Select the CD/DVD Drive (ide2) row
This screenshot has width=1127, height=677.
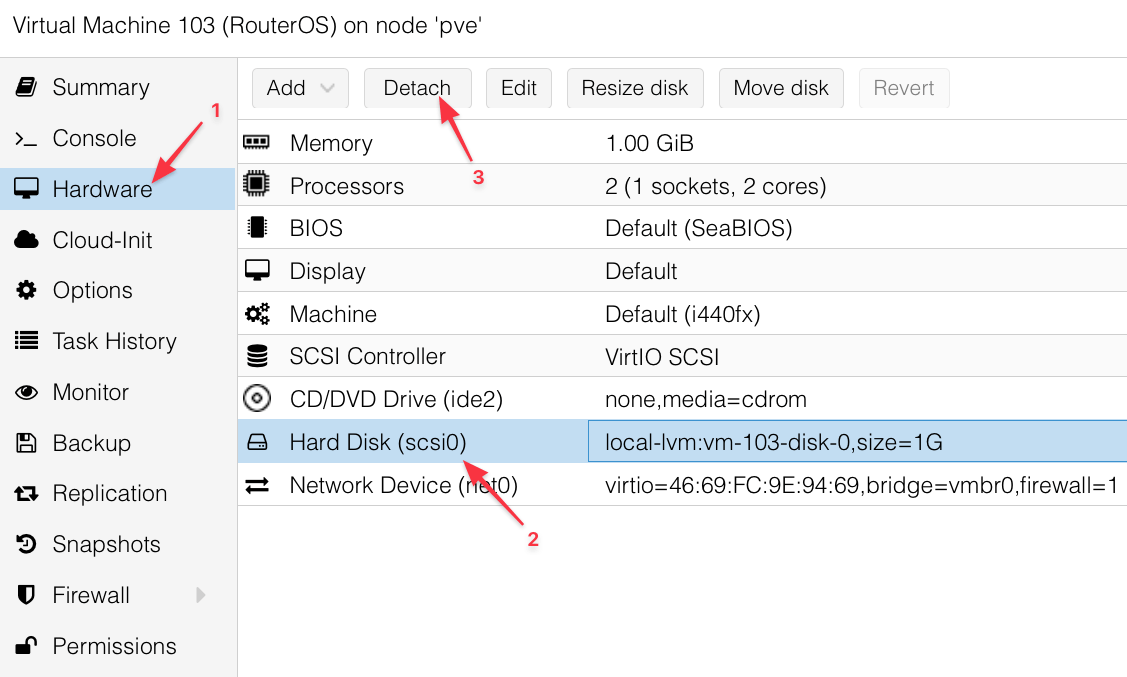point(682,399)
